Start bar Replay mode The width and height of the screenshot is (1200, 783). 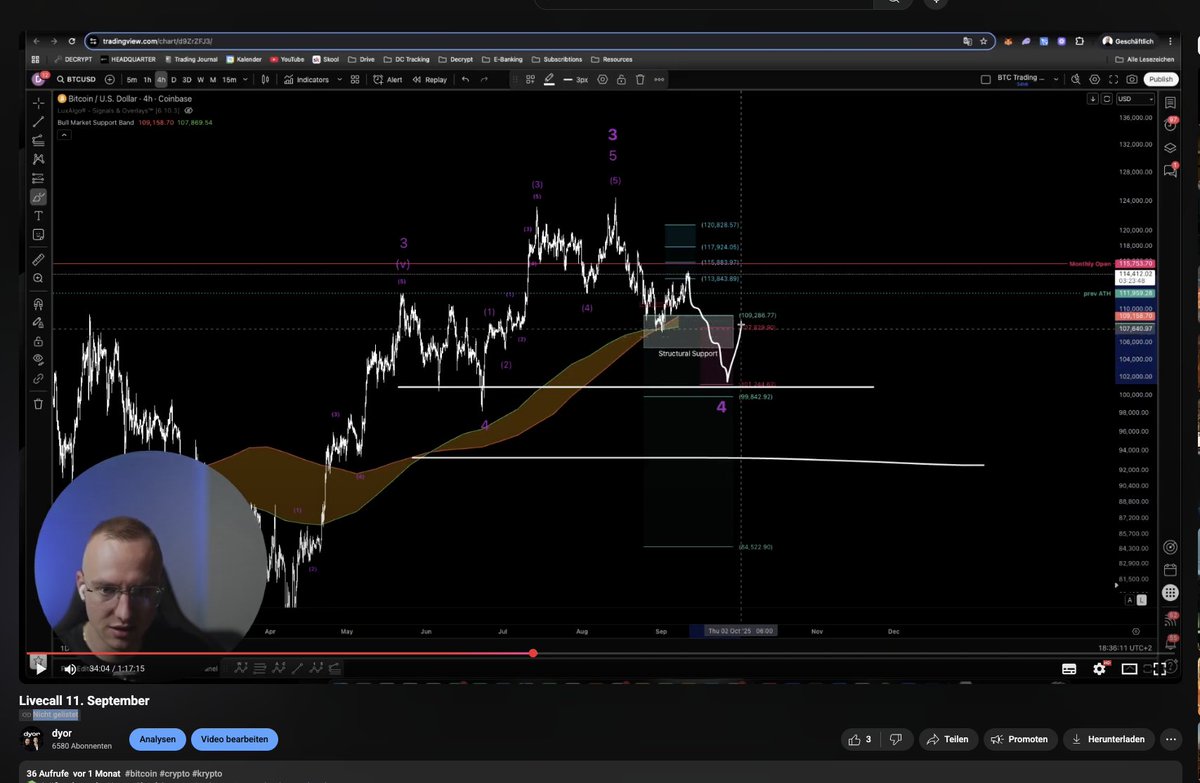(429, 79)
